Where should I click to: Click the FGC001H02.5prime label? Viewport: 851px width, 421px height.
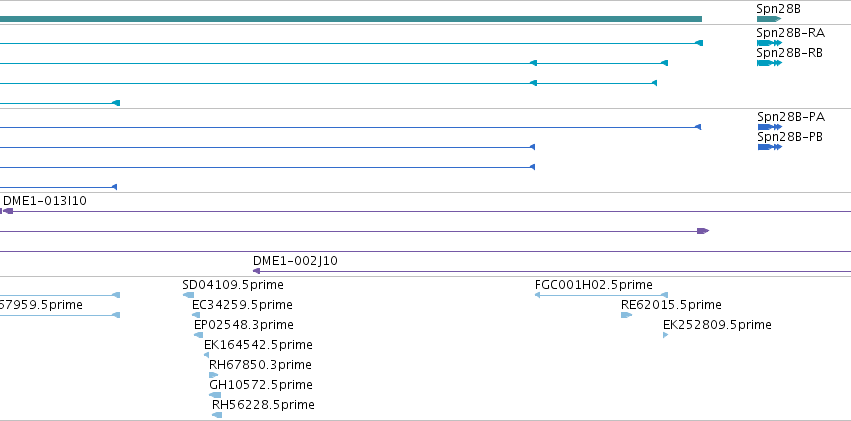tap(594, 285)
